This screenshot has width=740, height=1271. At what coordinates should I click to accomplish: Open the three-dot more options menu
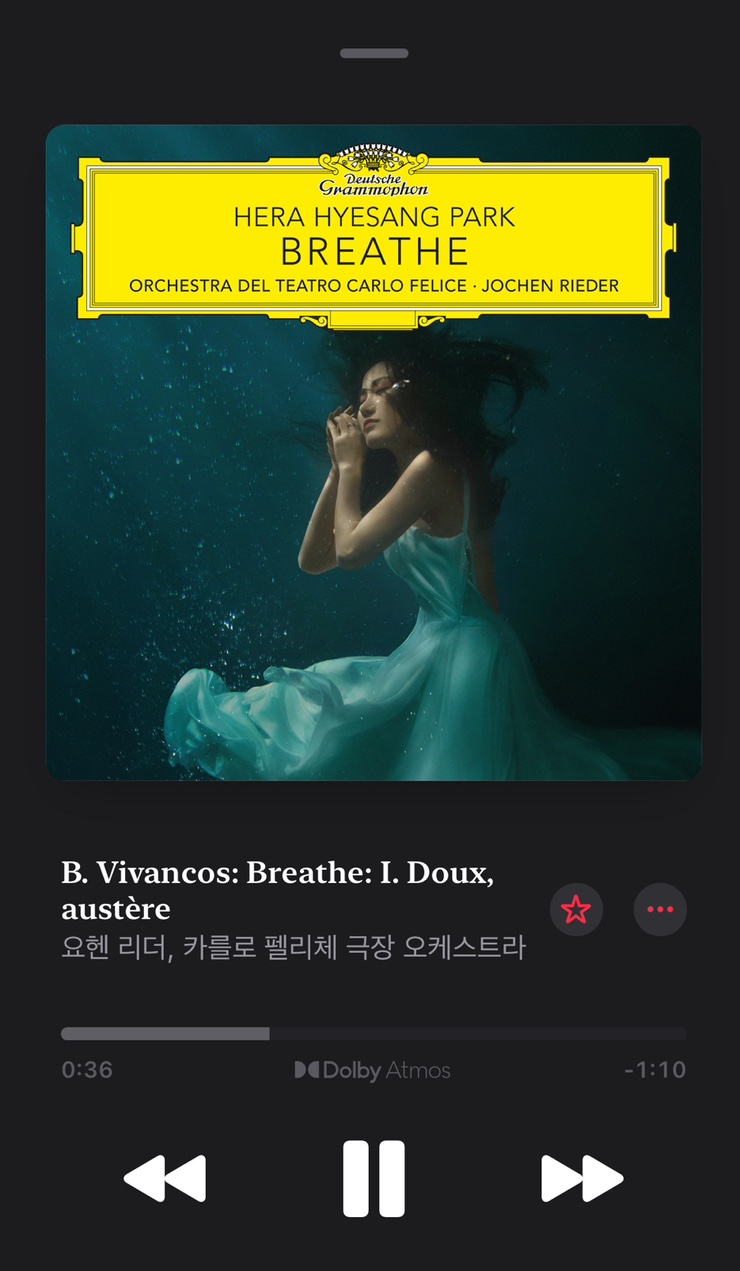pyautogui.click(x=660, y=909)
